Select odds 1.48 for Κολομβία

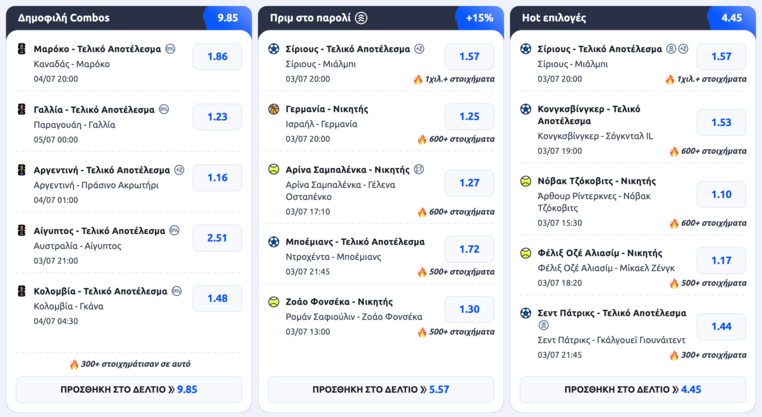tap(217, 298)
